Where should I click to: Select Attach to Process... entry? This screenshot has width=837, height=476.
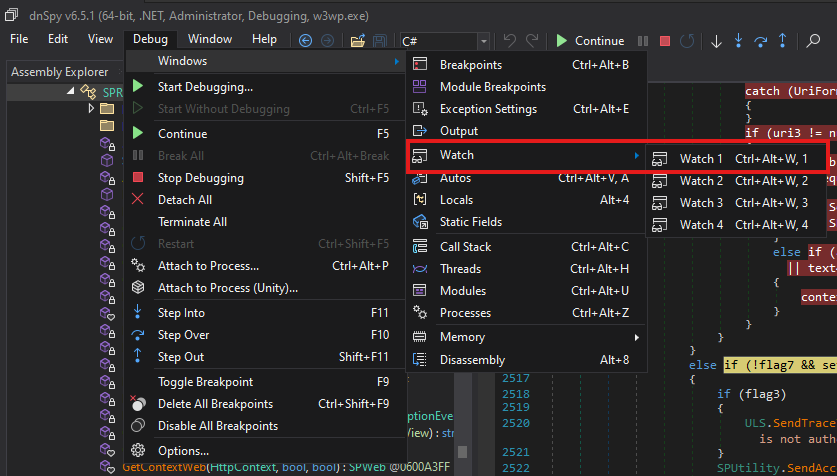265,266
